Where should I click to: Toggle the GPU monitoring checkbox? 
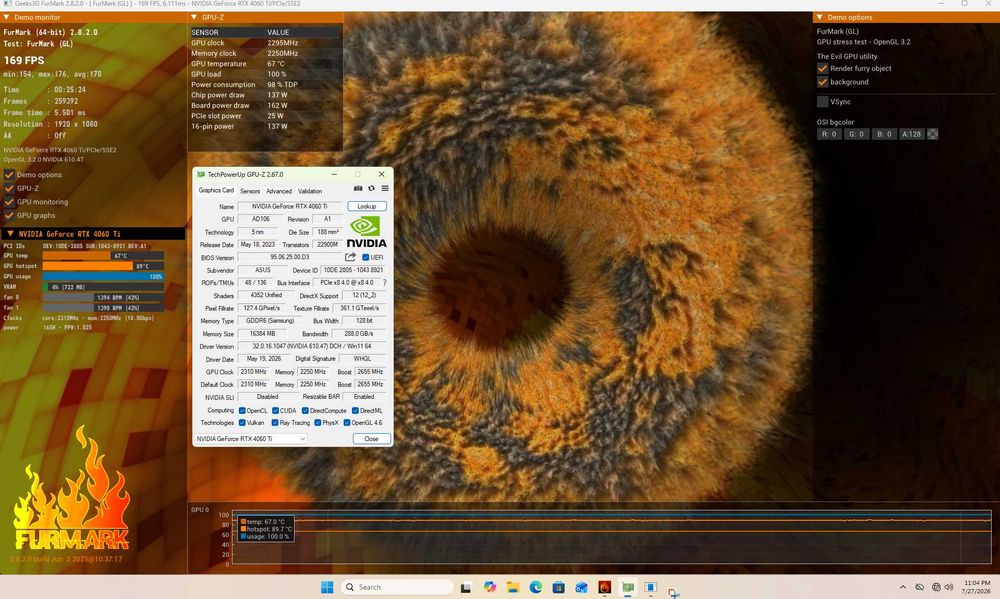coord(9,202)
